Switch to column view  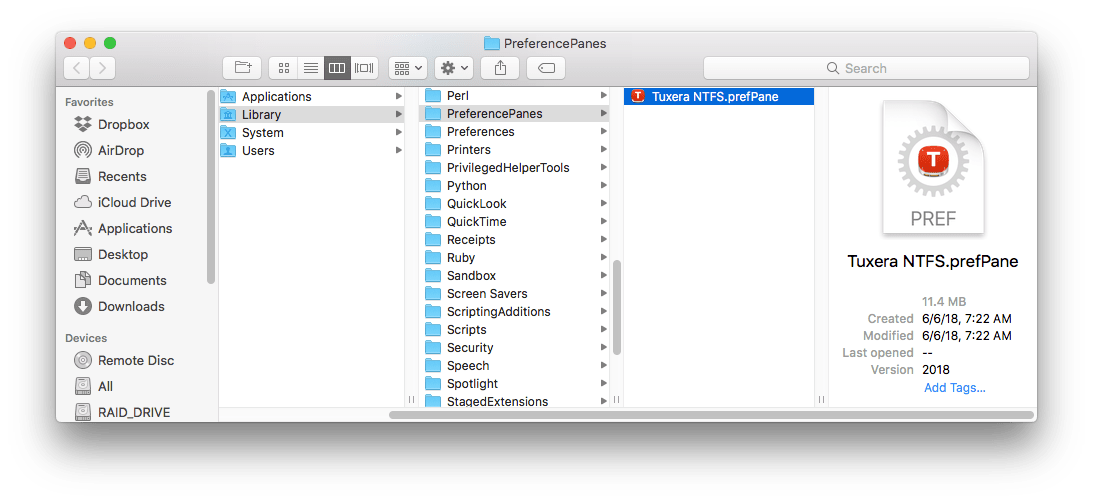[337, 68]
